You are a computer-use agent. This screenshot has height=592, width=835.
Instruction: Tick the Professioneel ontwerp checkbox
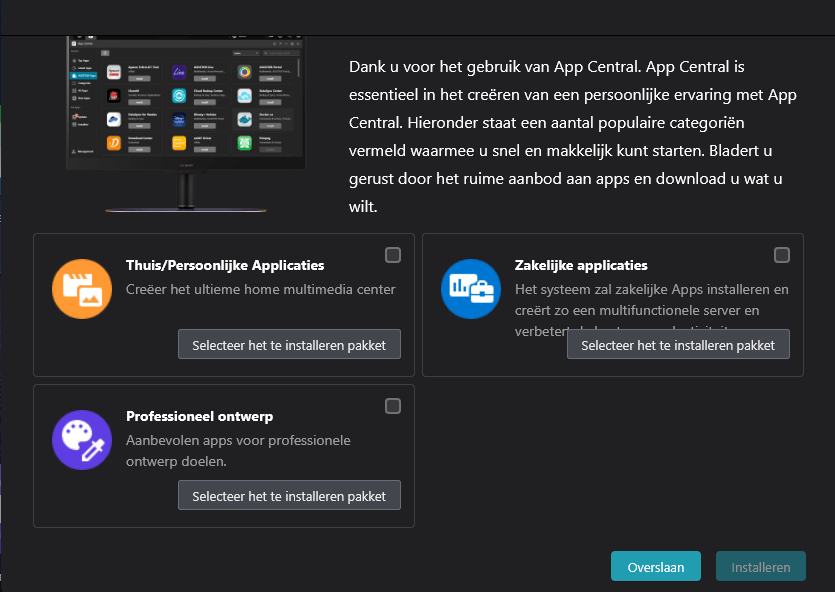click(393, 406)
